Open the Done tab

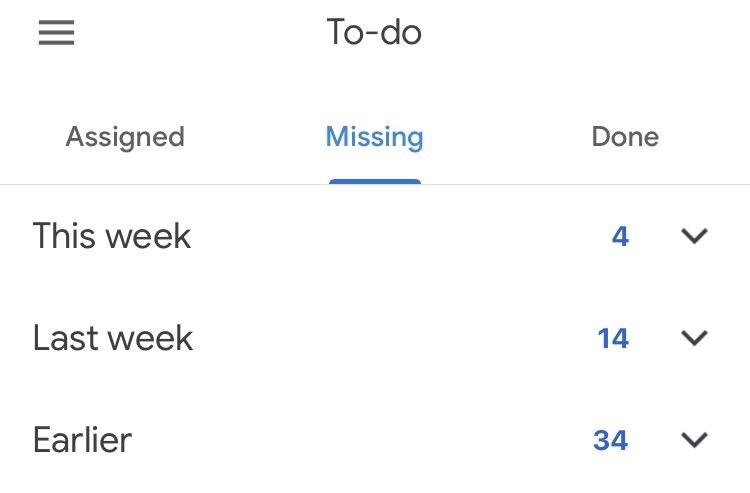pos(625,137)
